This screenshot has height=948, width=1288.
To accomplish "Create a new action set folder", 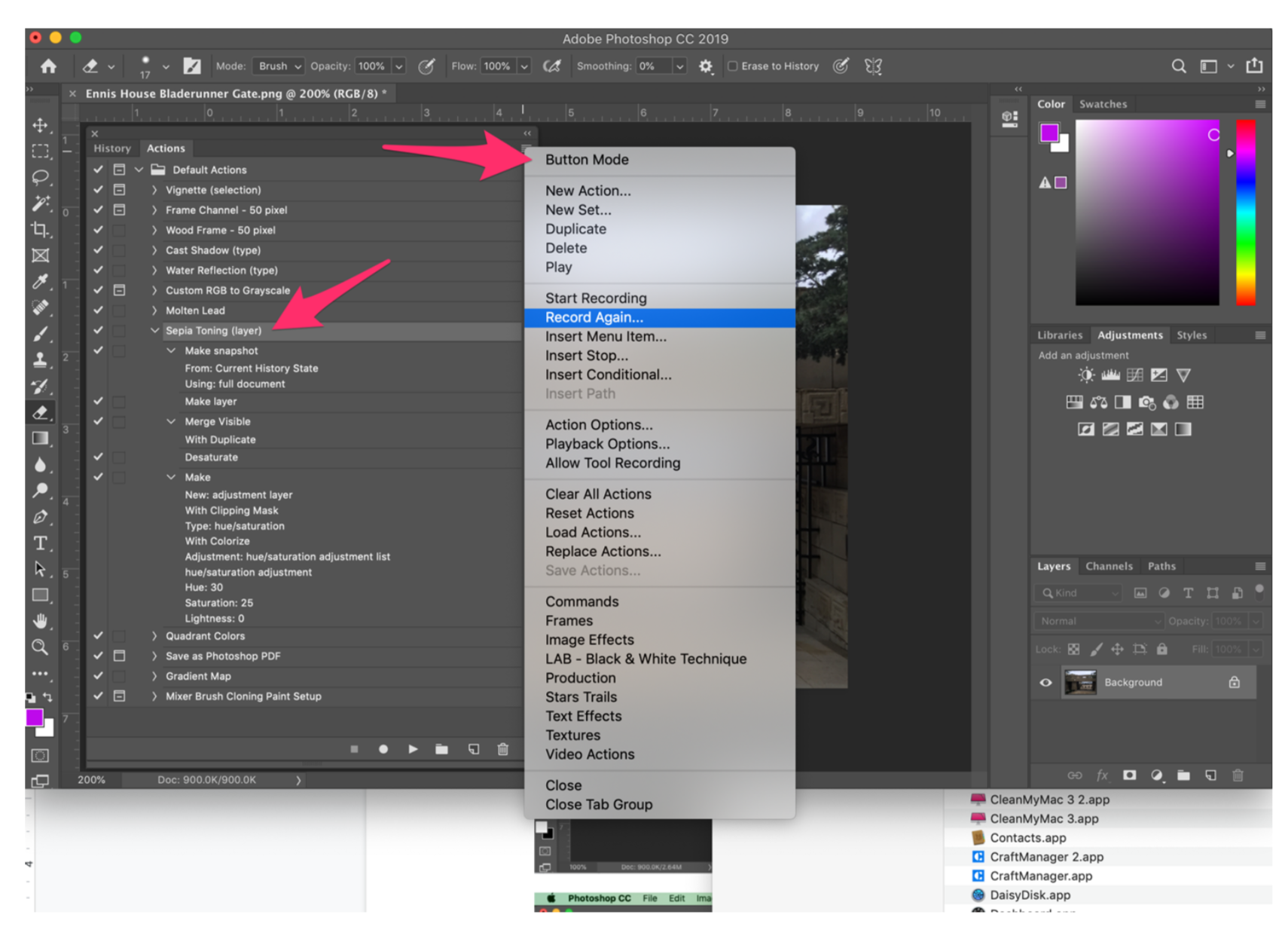I will pos(442,749).
